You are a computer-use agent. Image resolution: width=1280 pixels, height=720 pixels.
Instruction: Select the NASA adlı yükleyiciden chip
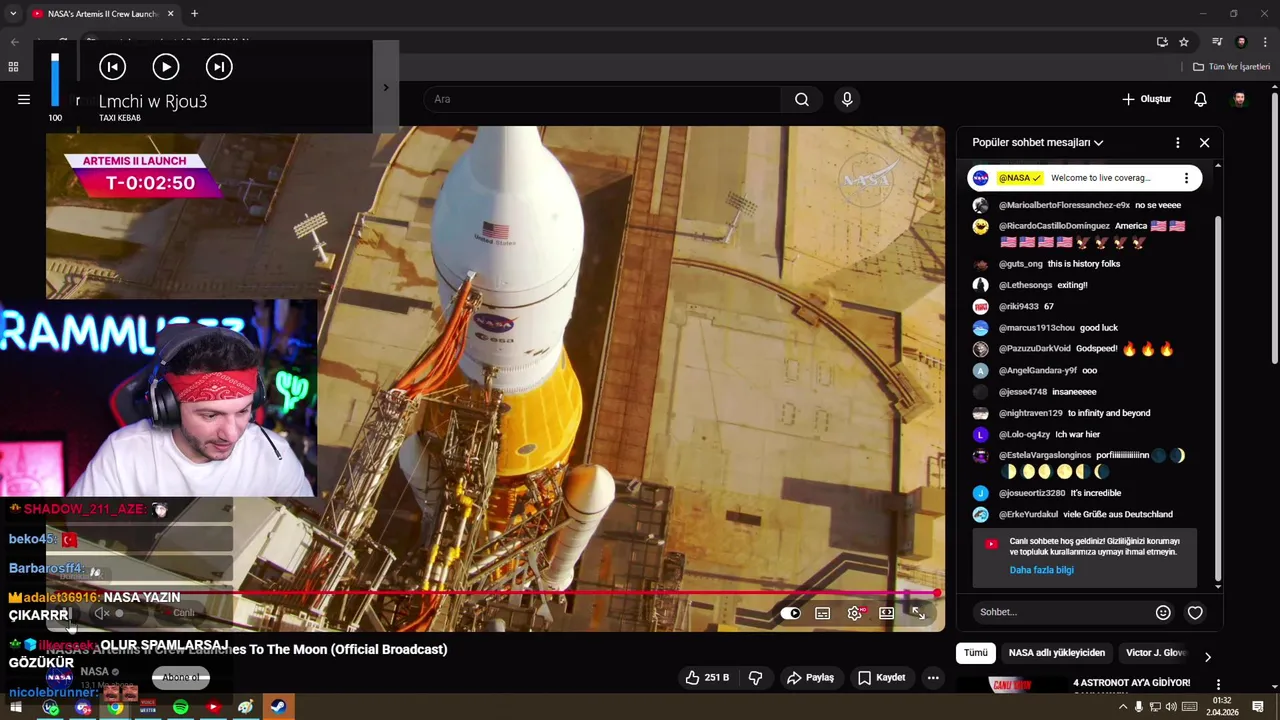click(x=1057, y=653)
